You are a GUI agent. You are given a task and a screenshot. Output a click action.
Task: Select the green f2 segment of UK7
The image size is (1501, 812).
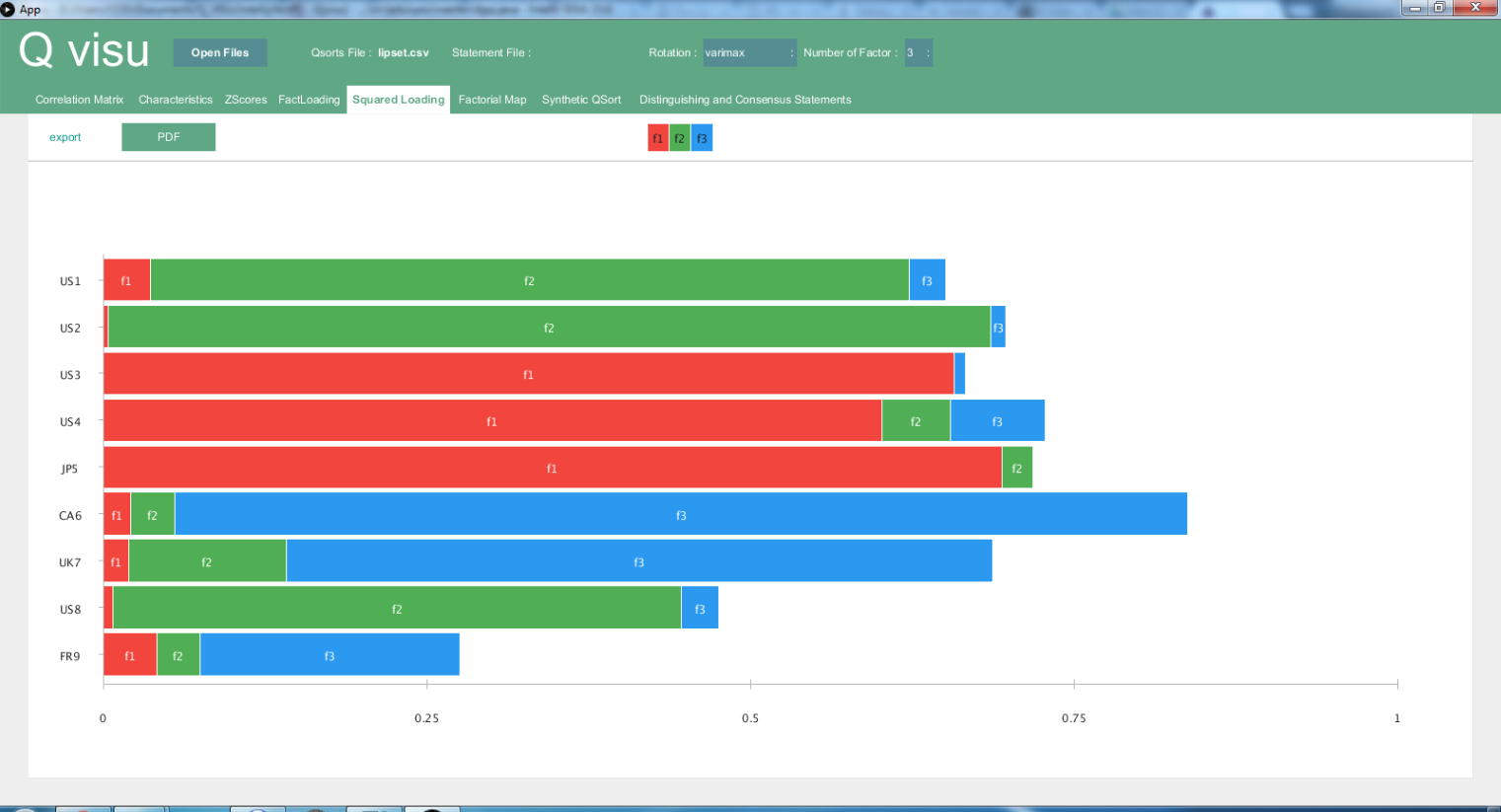207,561
